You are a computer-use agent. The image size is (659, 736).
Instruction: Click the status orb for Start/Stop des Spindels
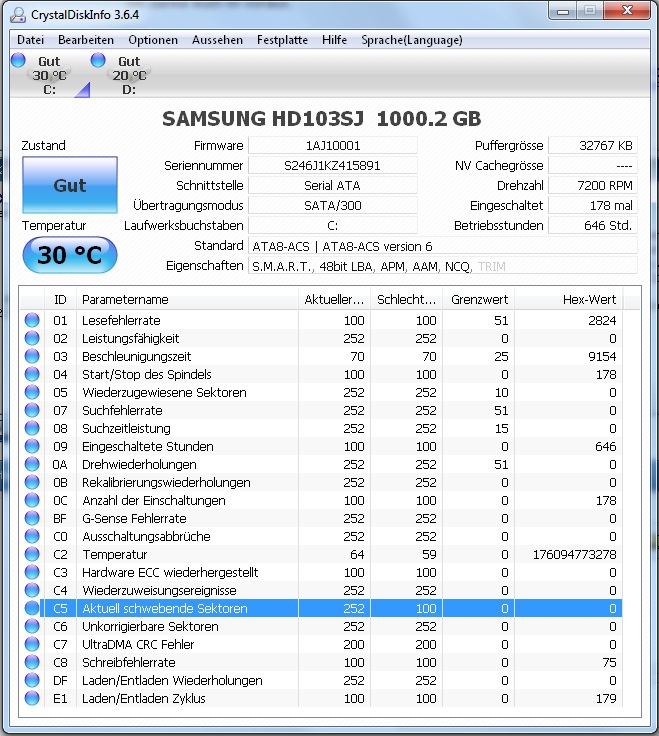32,374
